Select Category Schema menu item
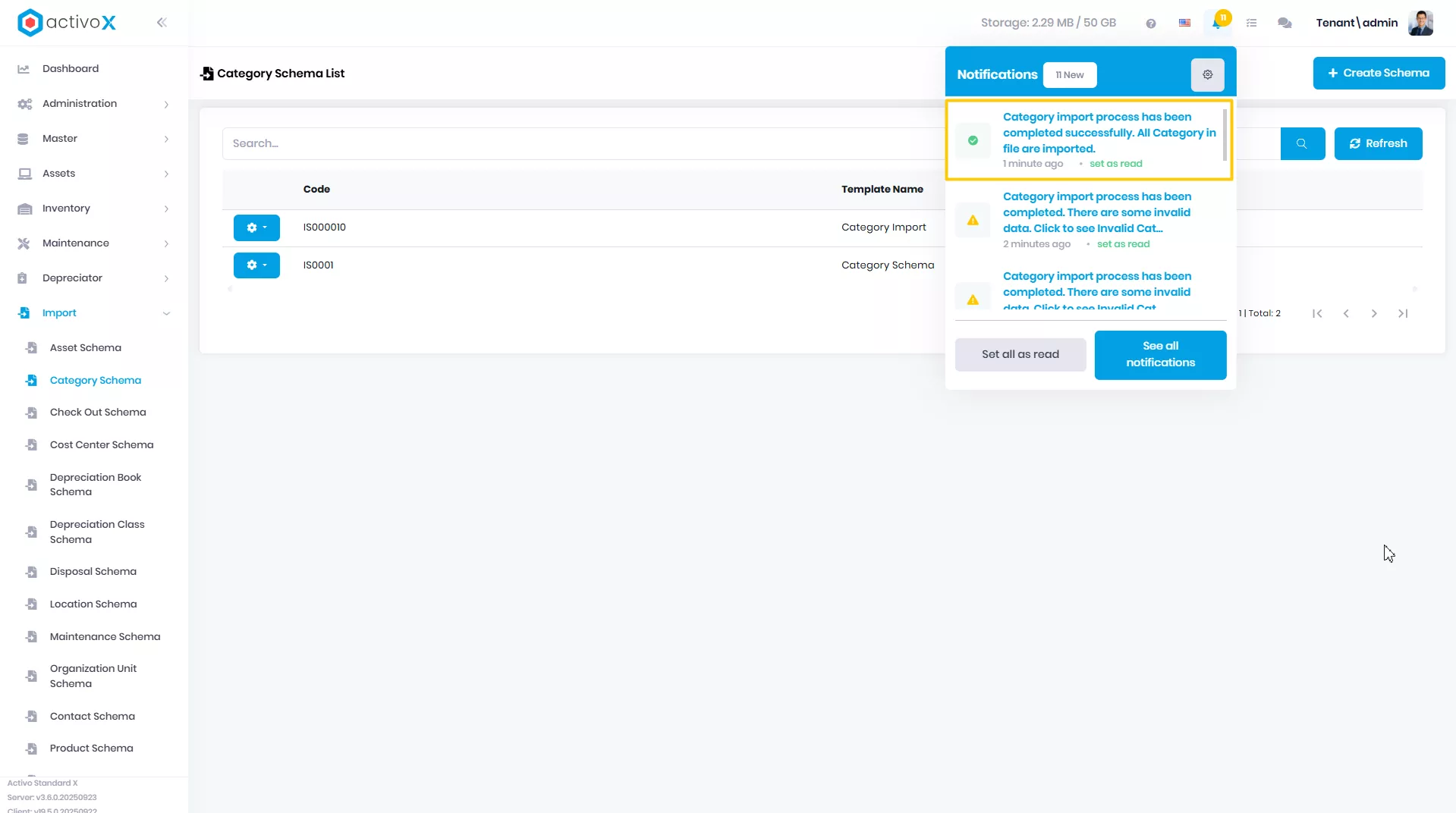The image size is (1456, 813). [94, 381]
